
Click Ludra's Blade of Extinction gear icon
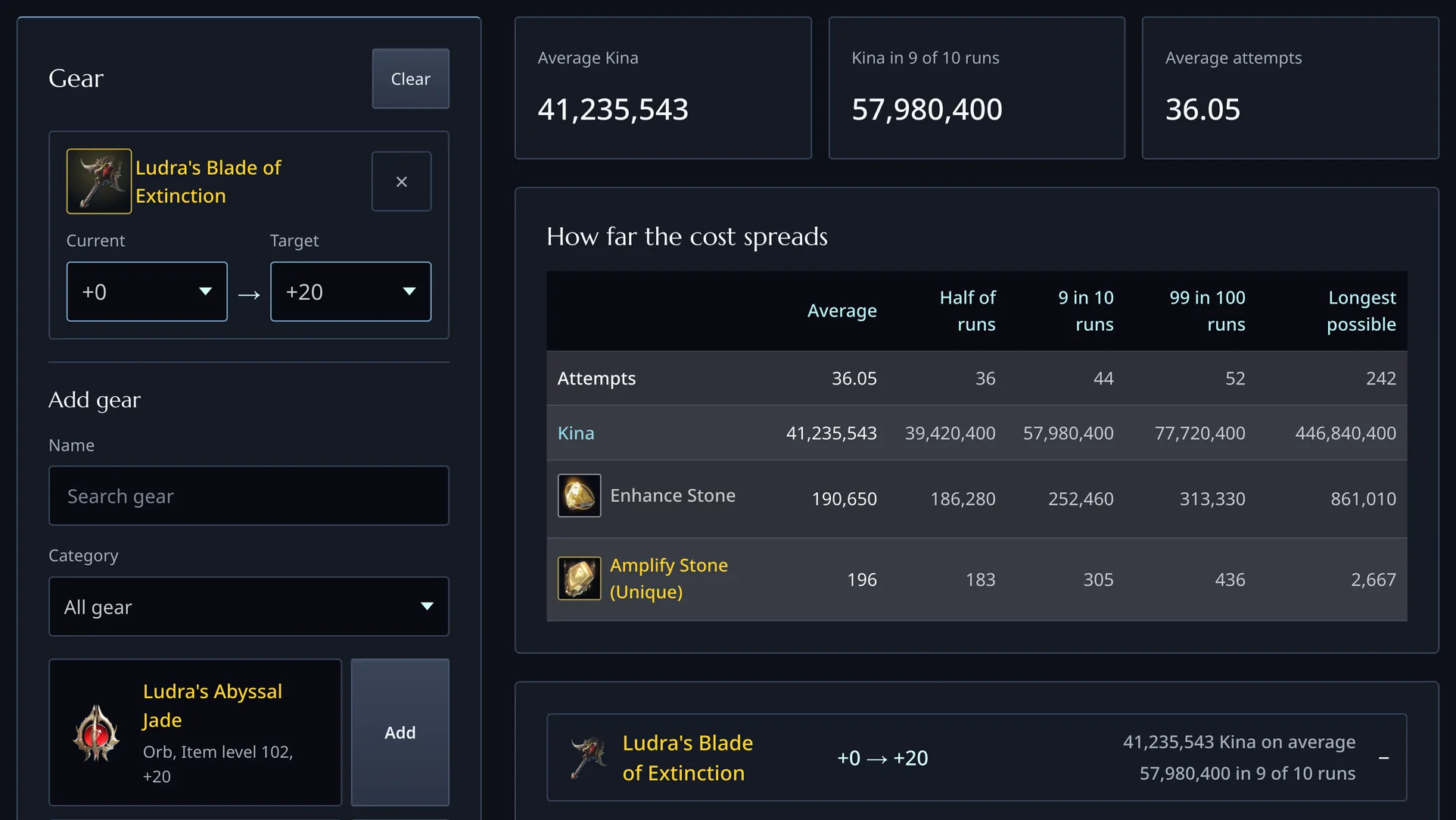pos(99,181)
